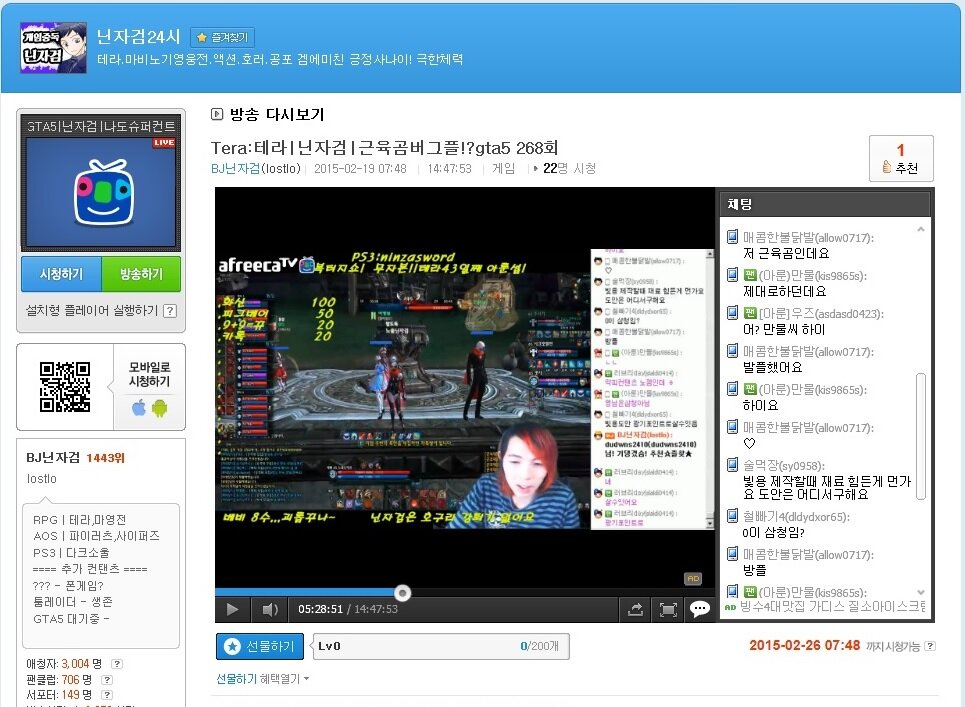The image size is (965, 707).
Task: Expand the 선물하기 혜택열기 dropdown
Action: [263, 679]
